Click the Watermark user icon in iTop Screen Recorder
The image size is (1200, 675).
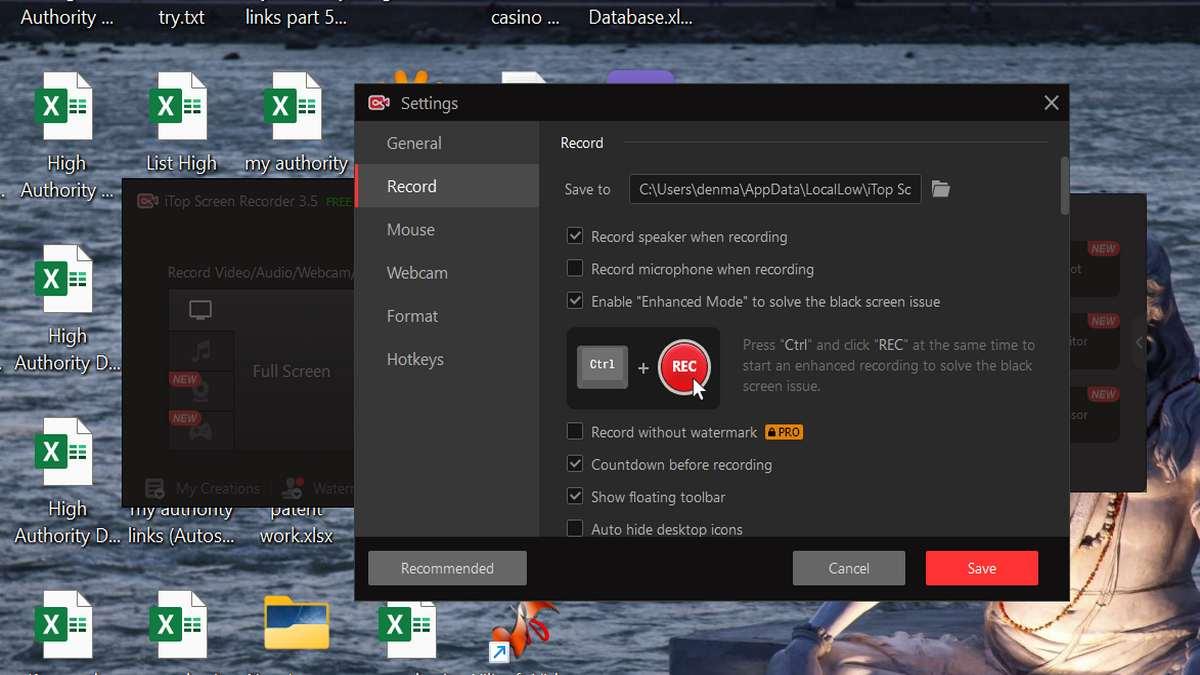pos(293,488)
